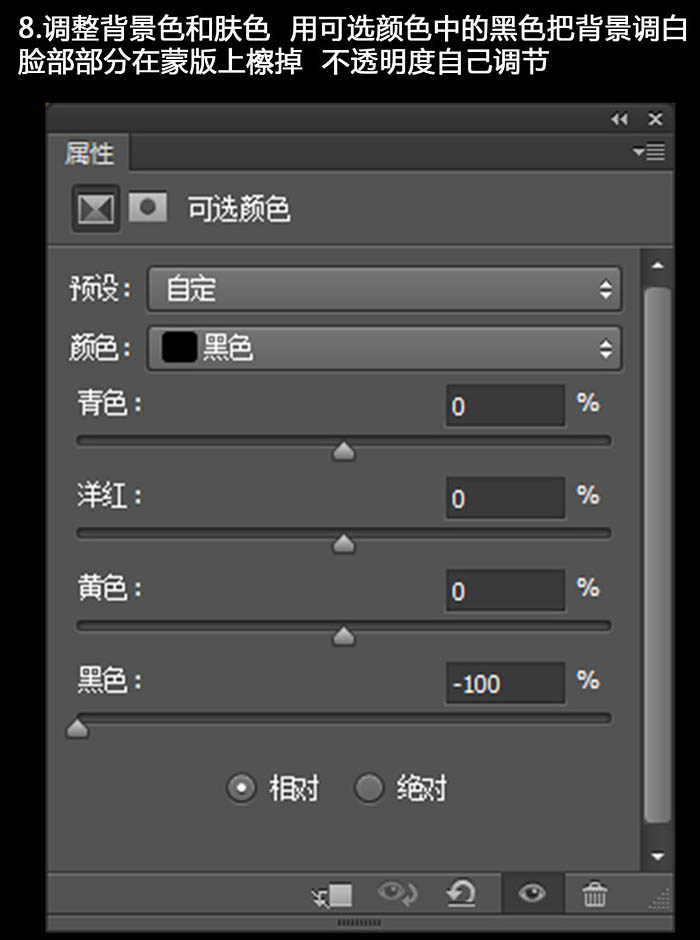The width and height of the screenshot is (700, 940).
Task: Click the black color swatch in 颜色 dropdown
Action: click(179, 348)
